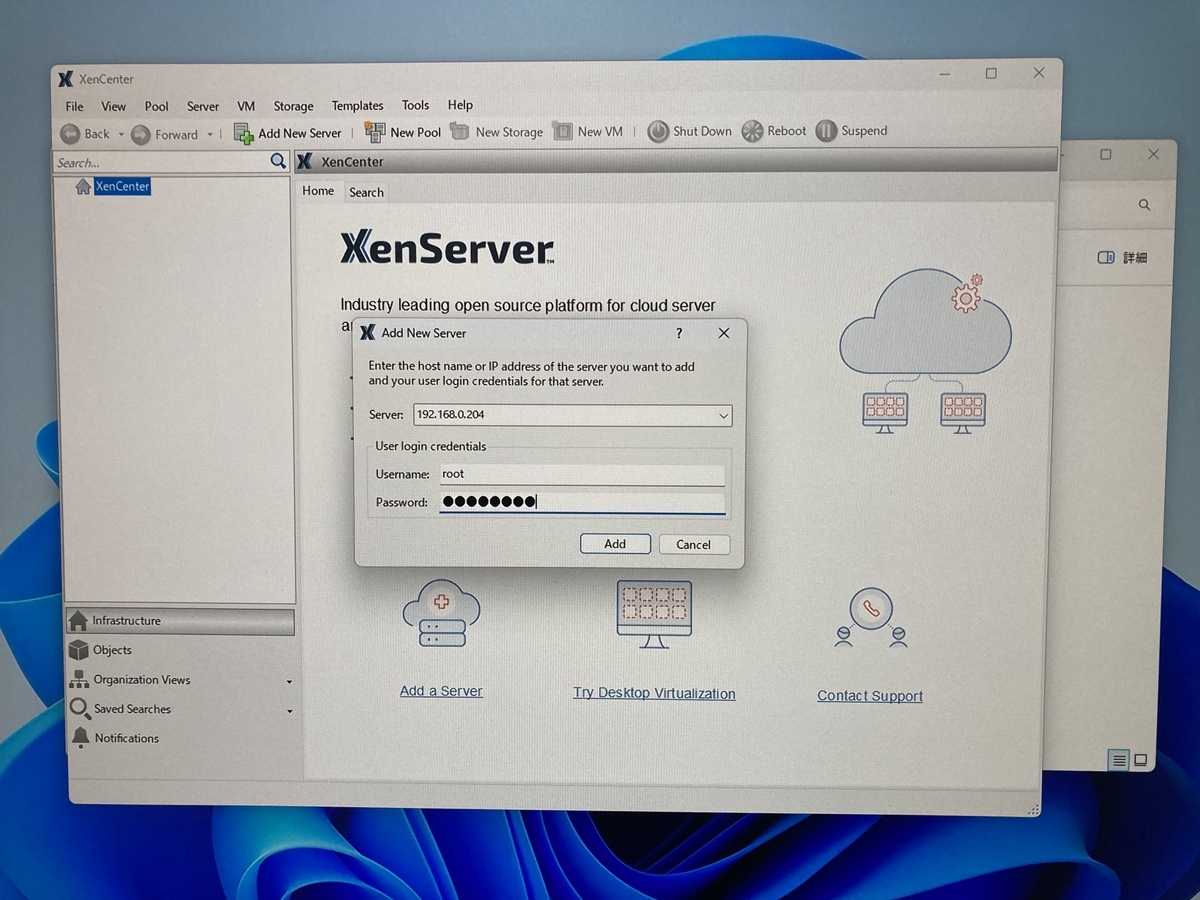
Task: Click Add New Server toolbar icon
Action: (243, 133)
